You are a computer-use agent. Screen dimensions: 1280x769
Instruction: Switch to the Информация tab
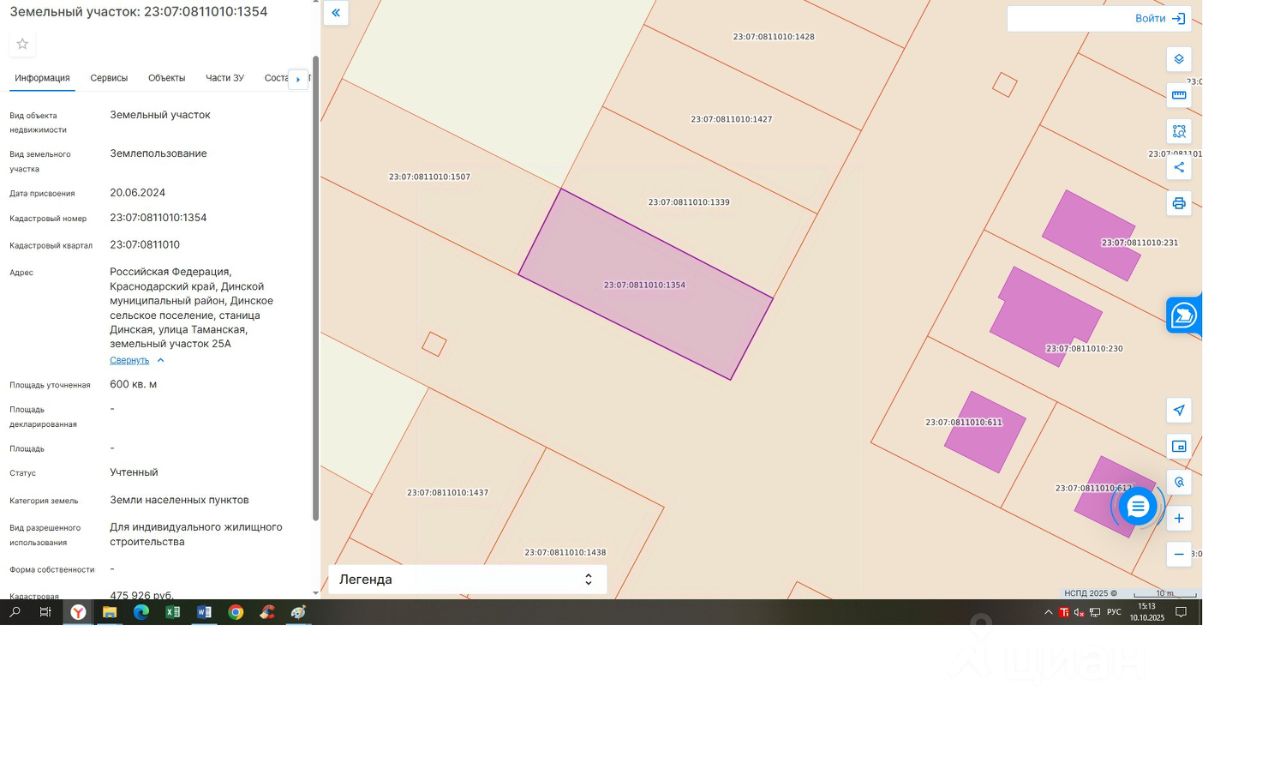point(42,78)
